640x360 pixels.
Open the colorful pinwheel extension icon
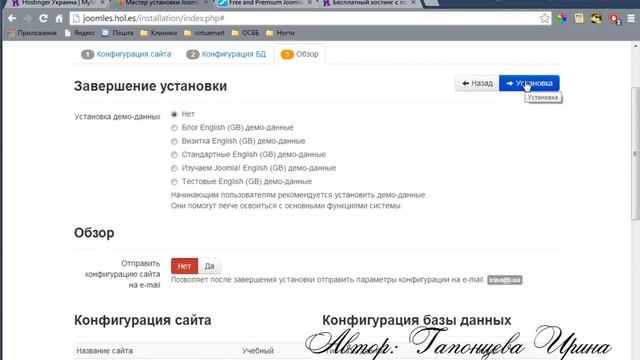coord(562,18)
